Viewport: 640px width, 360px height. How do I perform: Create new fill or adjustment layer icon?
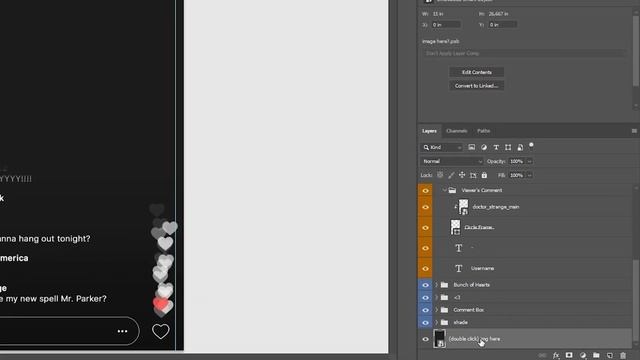pos(582,356)
